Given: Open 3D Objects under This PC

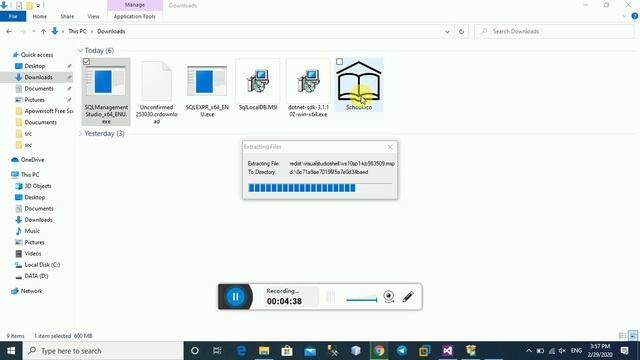Looking at the screenshot, I should point(38,186).
